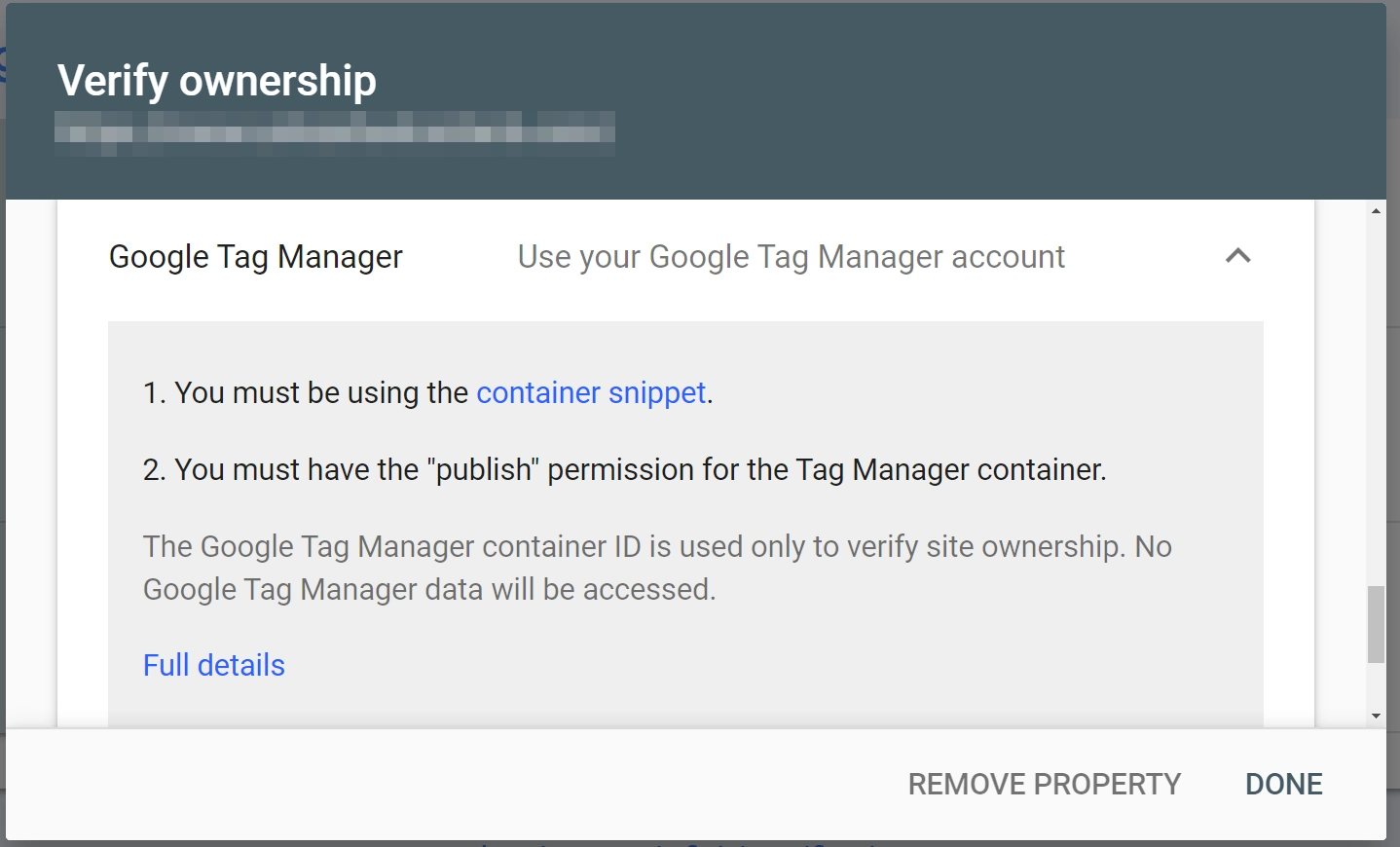Click the DONE button
This screenshot has height=847, width=1400.
coord(1283,784)
